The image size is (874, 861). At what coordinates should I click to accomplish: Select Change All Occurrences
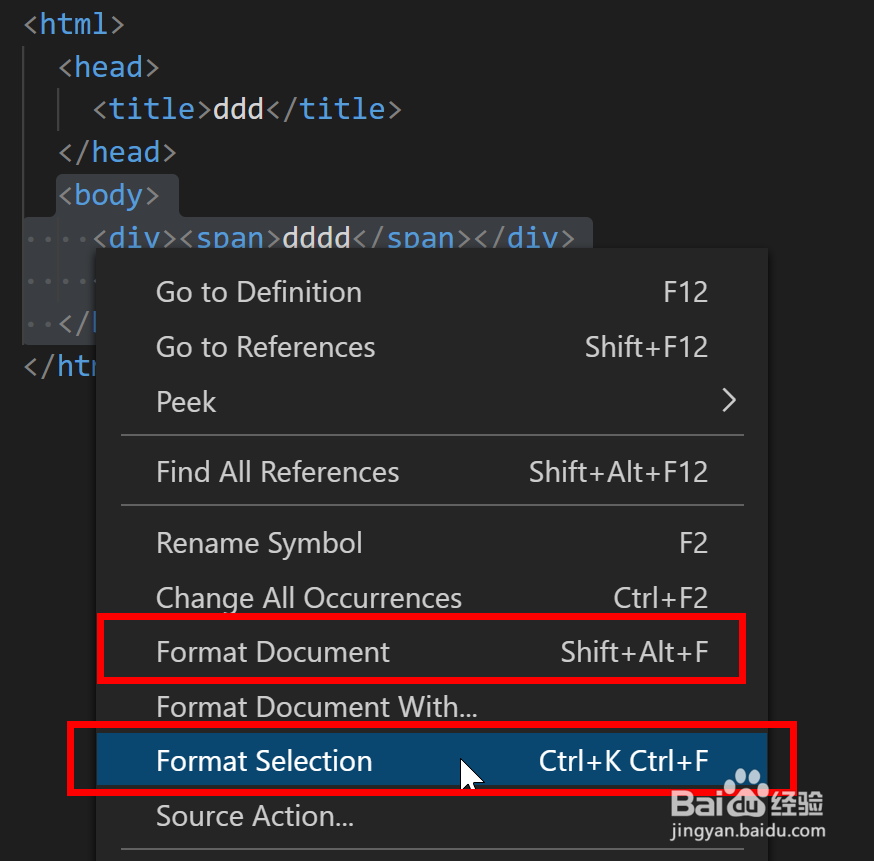(432, 597)
